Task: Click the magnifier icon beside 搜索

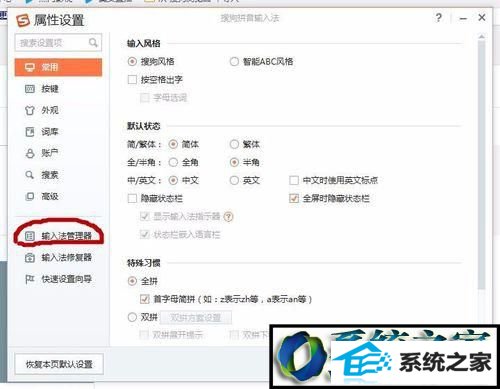Action: point(30,175)
